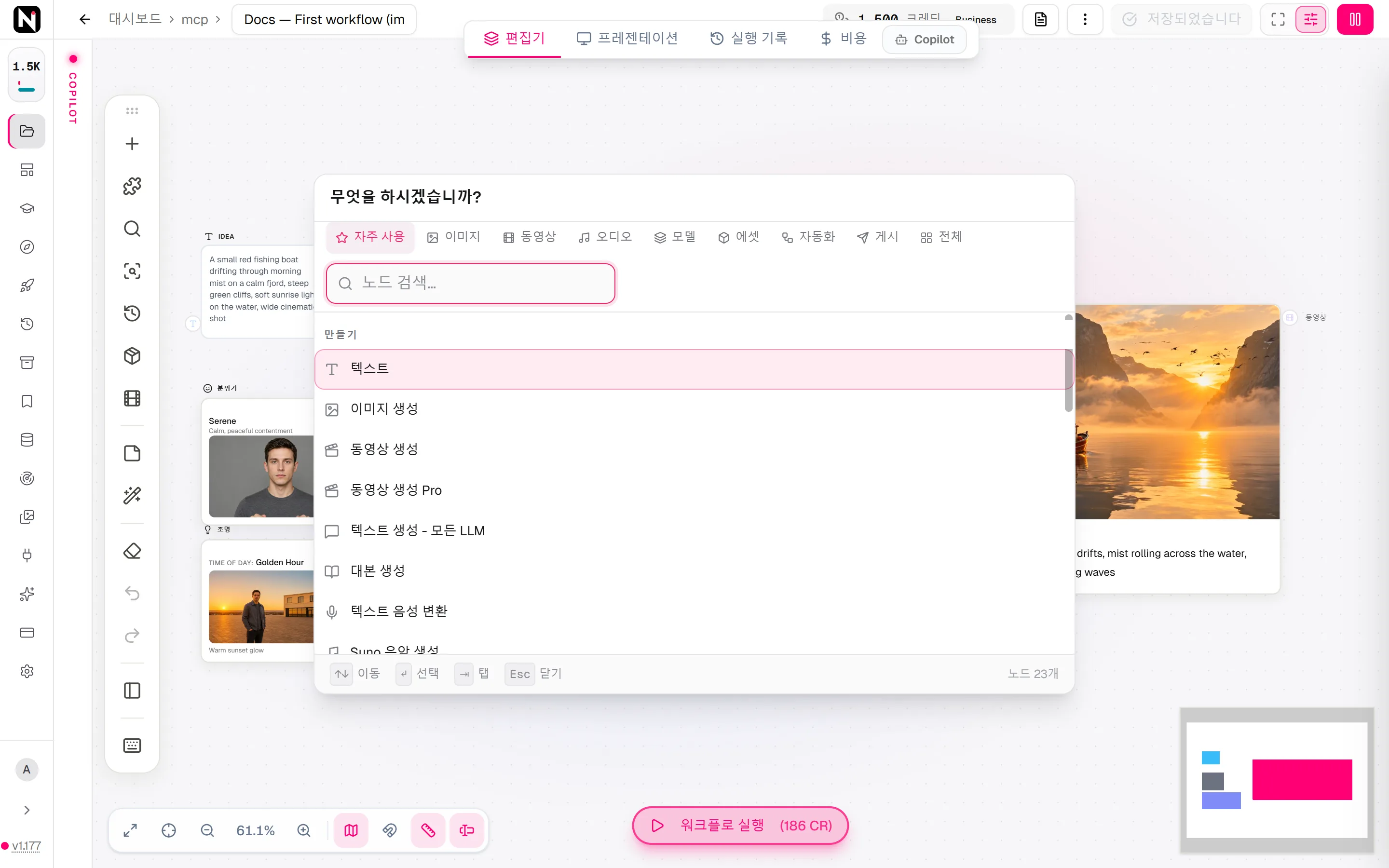Toggle the COPILOT vertical panel
This screenshot has width=1389, height=868.
click(x=73, y=91)
